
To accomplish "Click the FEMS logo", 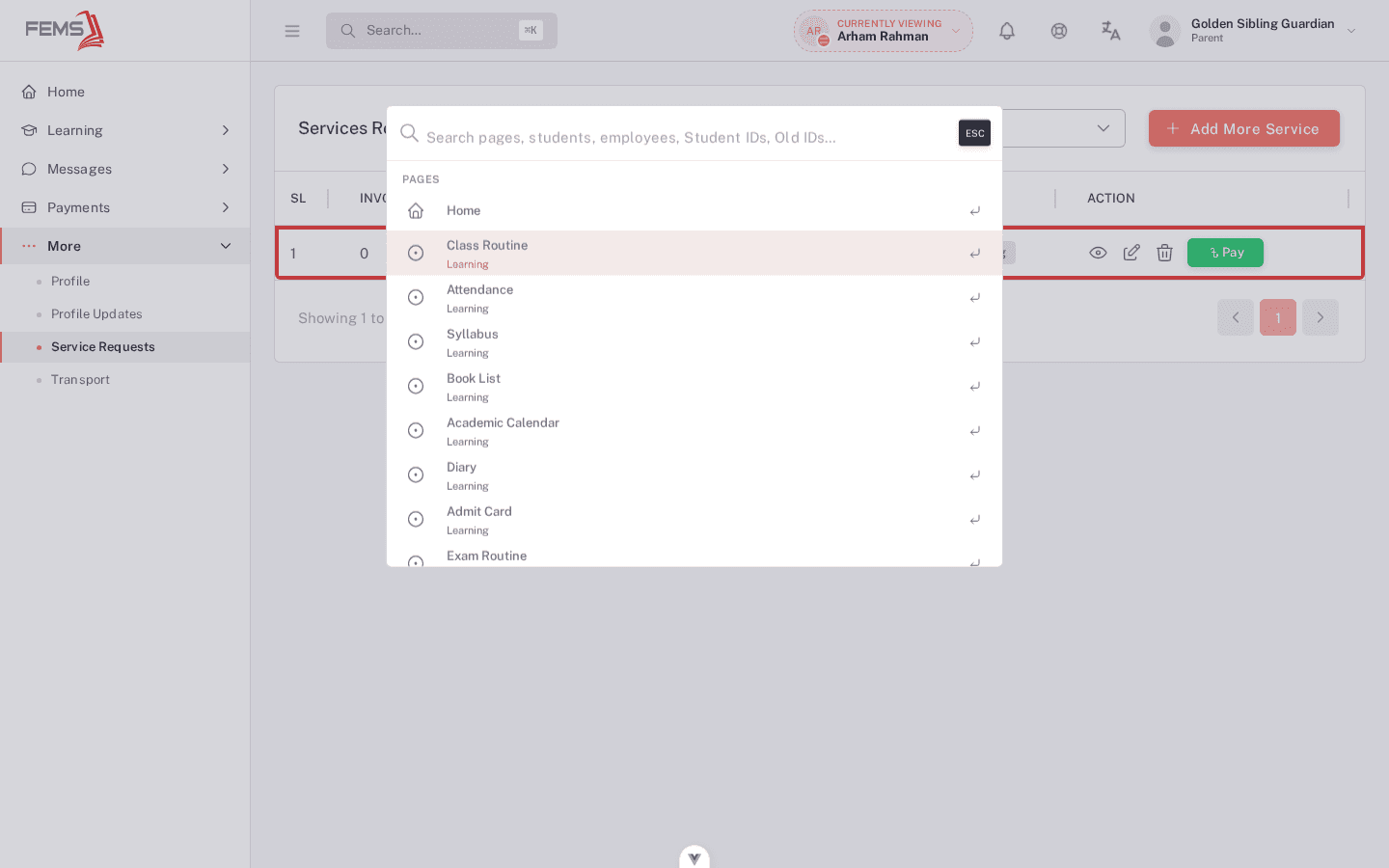I will tap(65, 30).
